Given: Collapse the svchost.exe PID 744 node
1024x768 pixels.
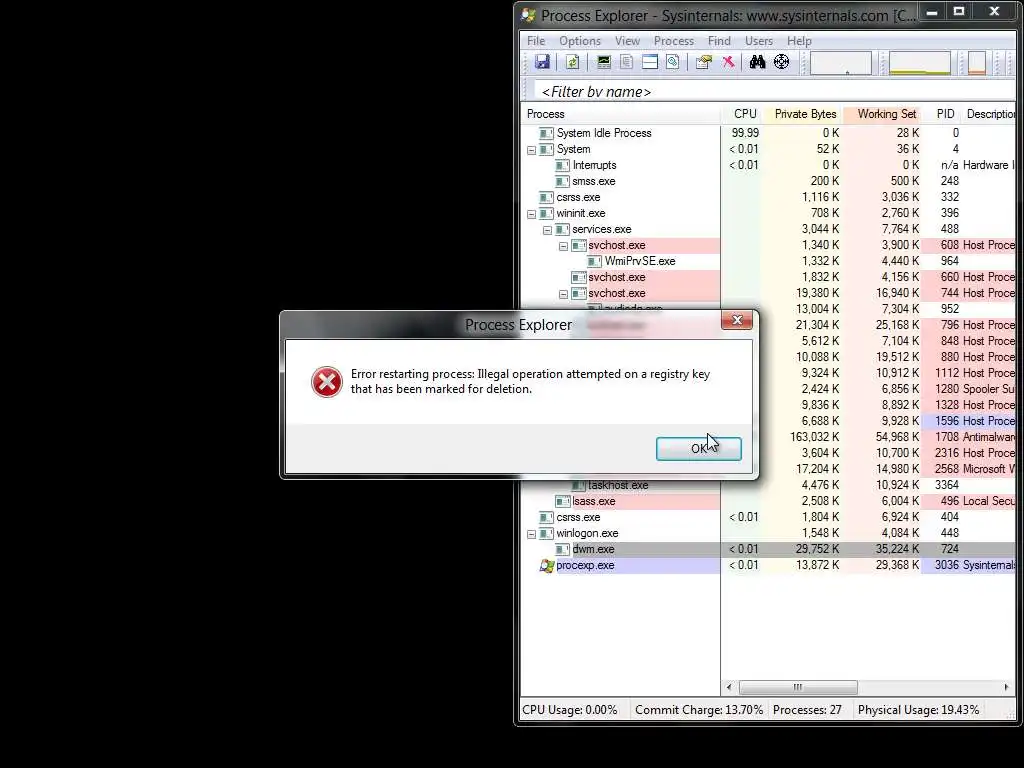Looking at the screenshot, I should (564, 294).
